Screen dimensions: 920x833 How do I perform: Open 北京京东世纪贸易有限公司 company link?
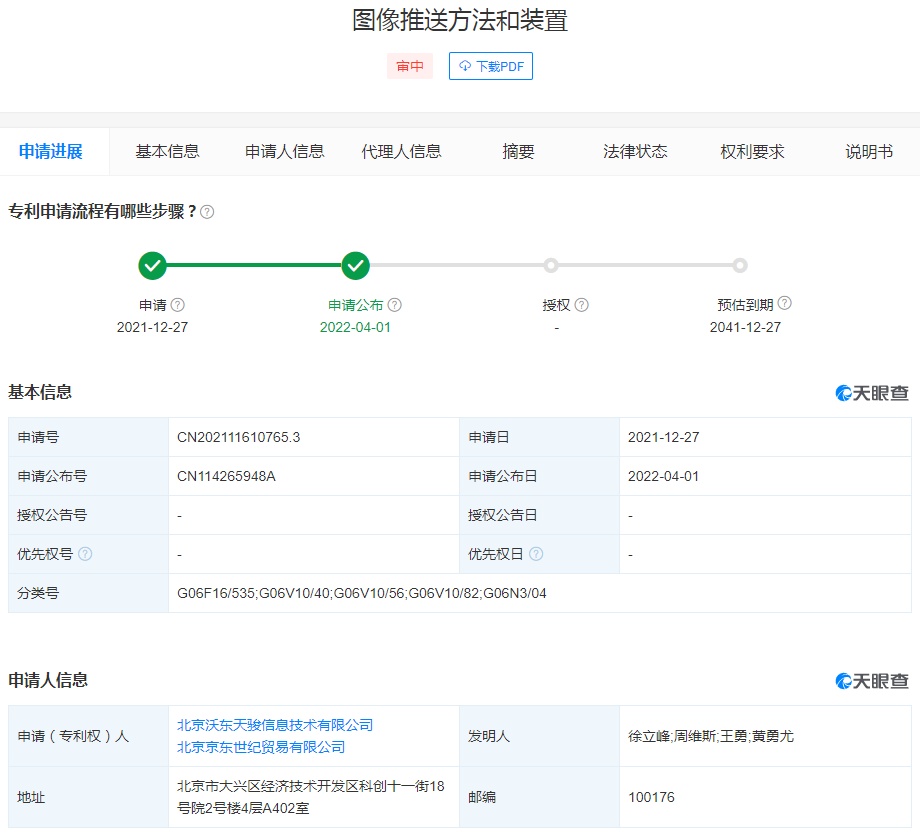point(261,747)
